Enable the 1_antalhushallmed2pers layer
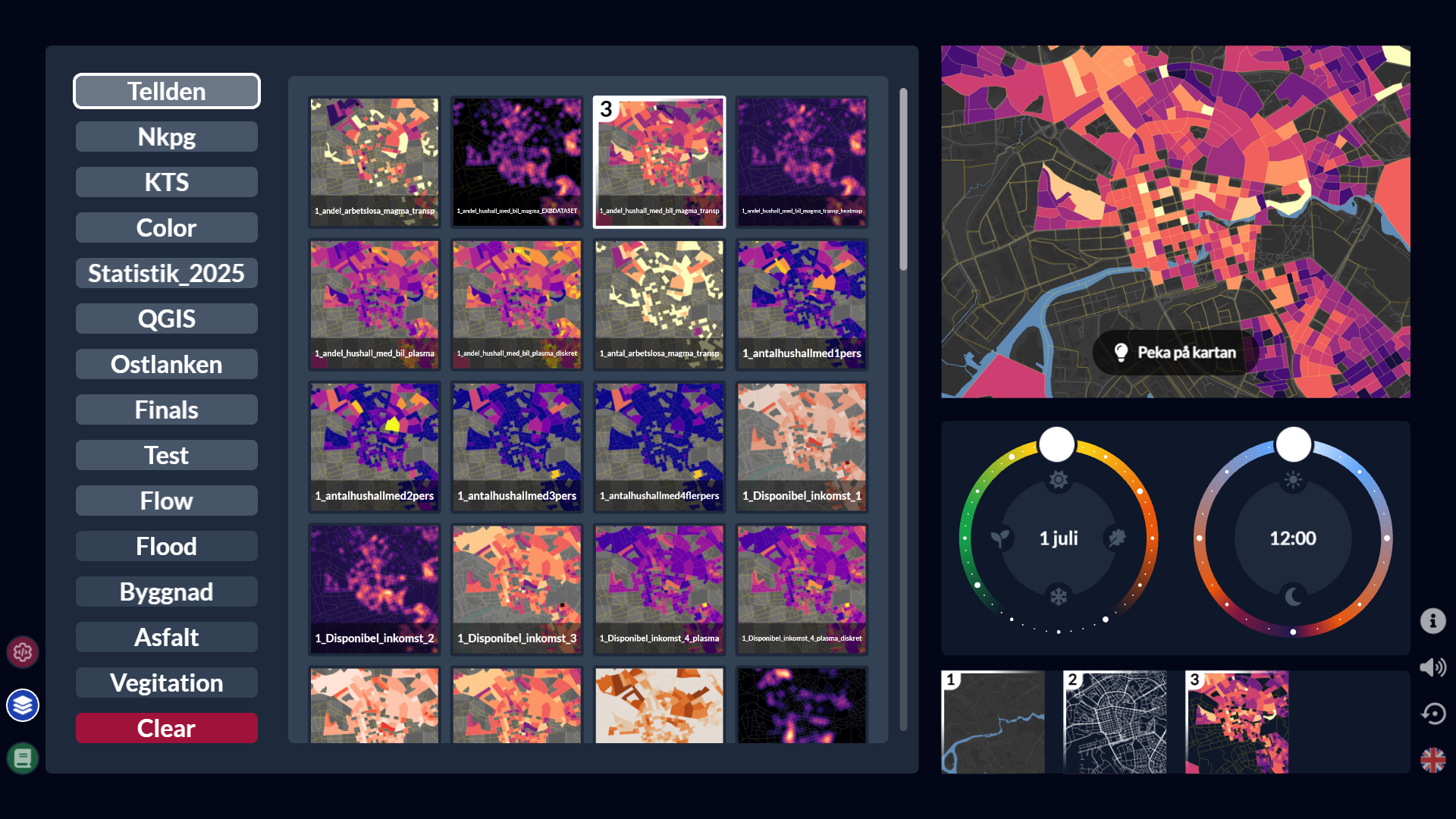 (375, 447)
